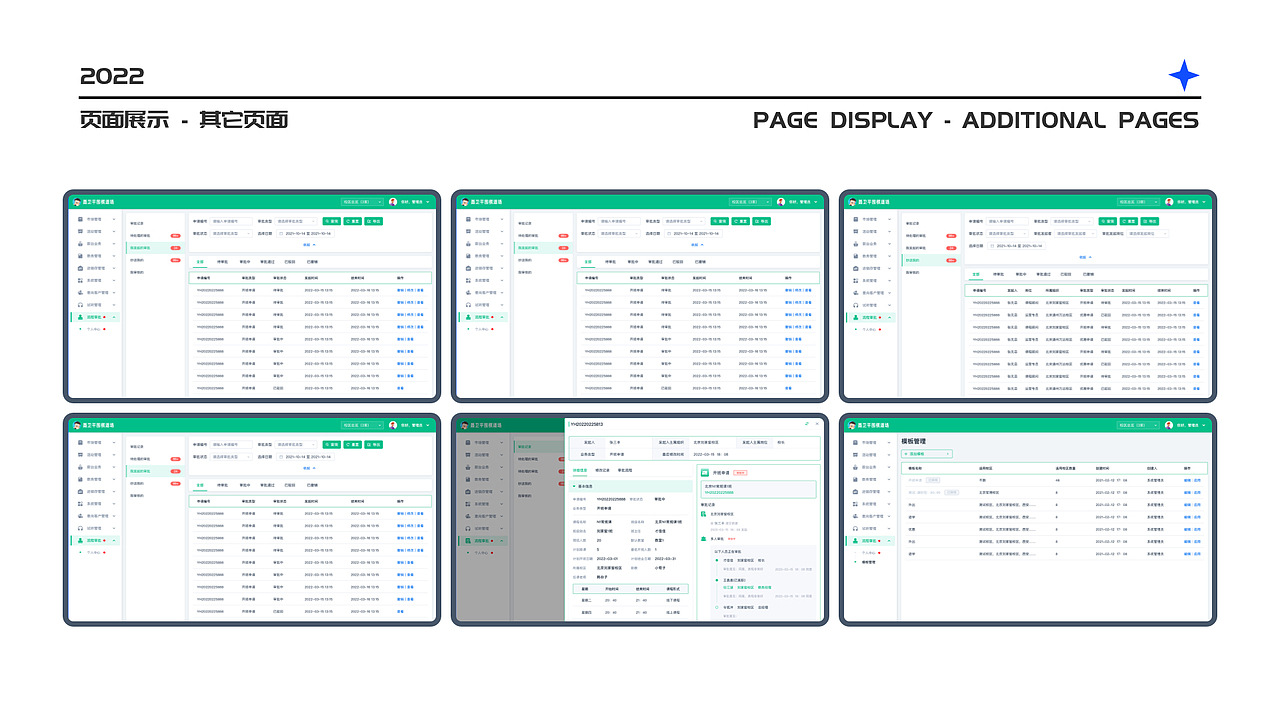Click 导出 export button in top-left screenshot

[x=373, y=221]
